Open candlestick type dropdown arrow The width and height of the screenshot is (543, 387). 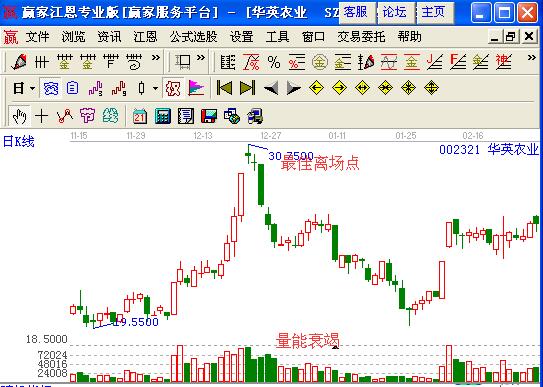[x=155, y=89]
